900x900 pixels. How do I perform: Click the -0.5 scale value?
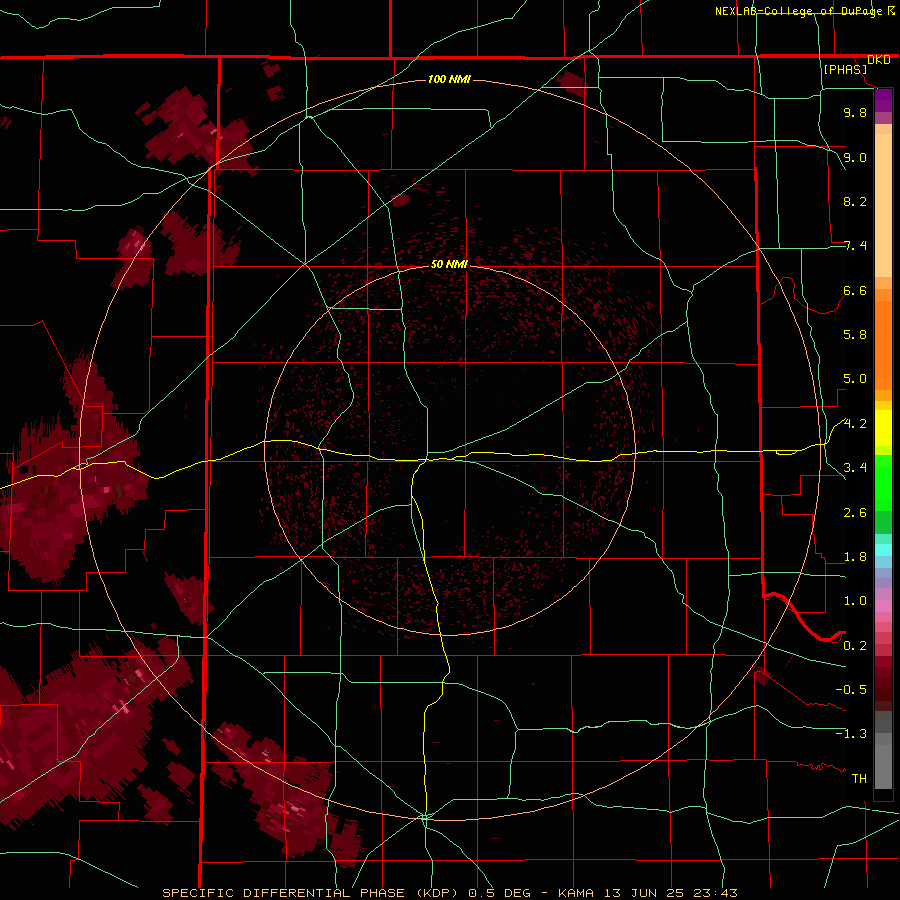tap(851, 690)
